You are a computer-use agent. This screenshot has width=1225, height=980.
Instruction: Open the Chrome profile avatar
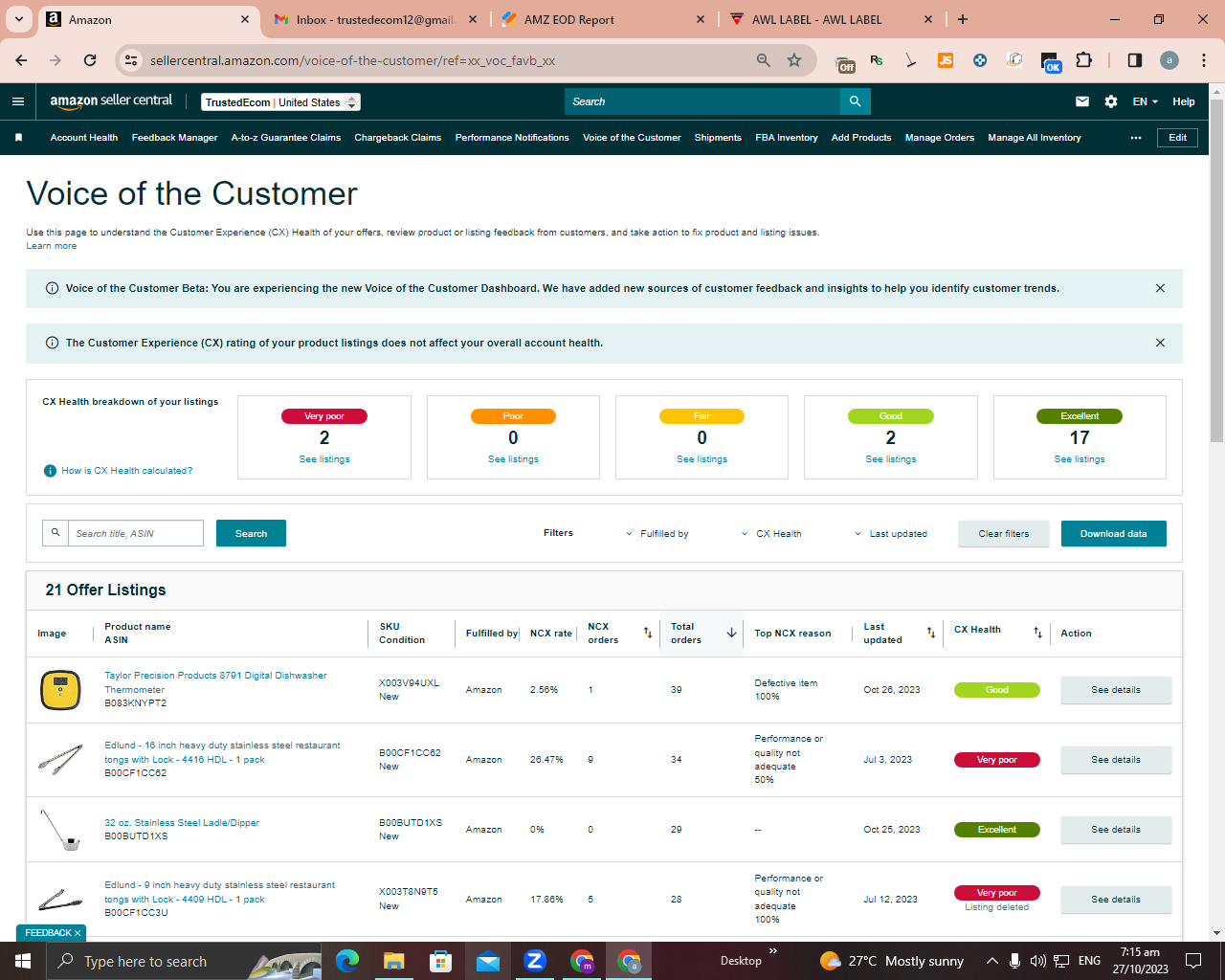coord(1169,60)
